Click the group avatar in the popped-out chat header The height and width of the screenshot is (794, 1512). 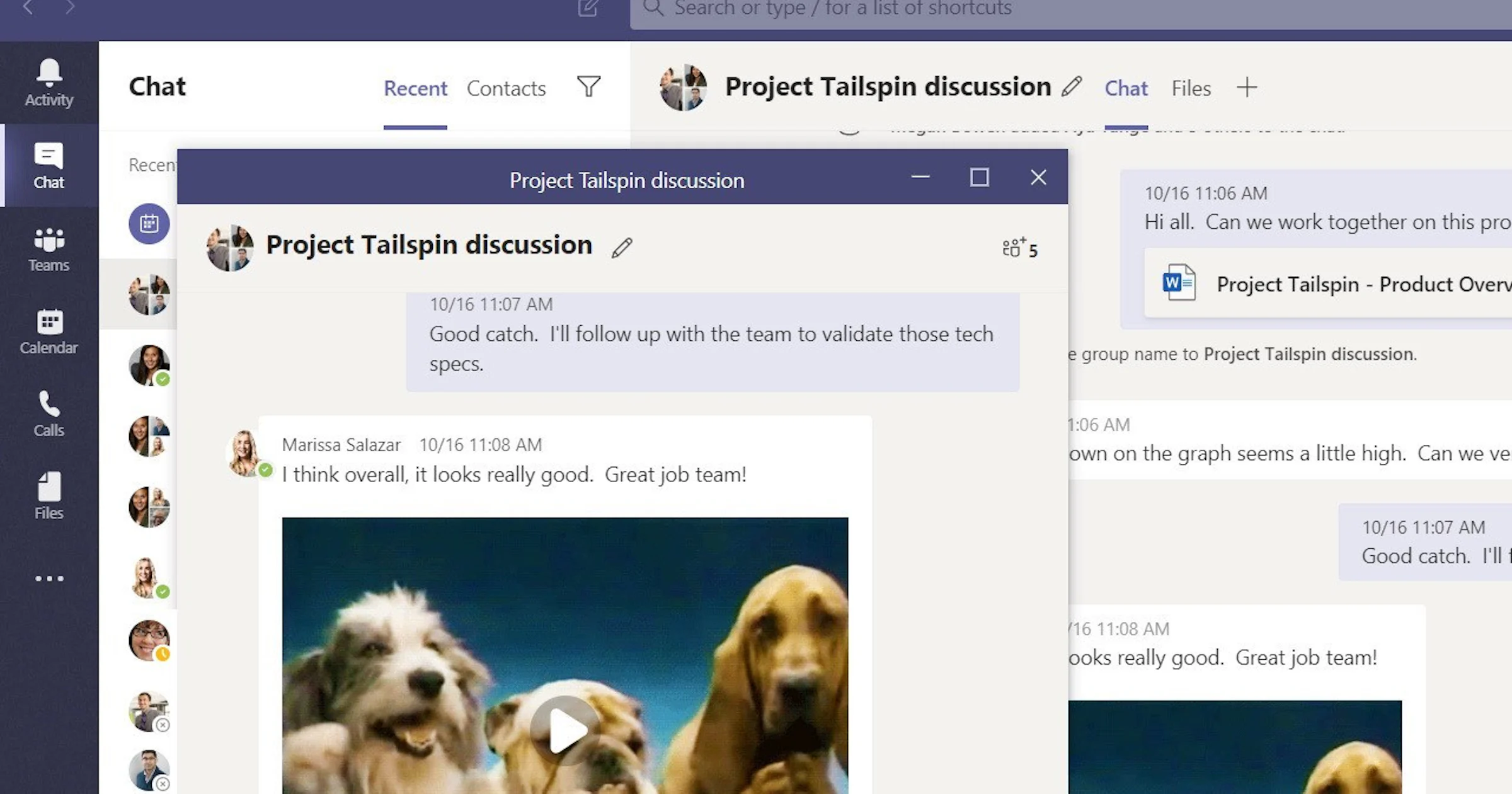point(230,248)
